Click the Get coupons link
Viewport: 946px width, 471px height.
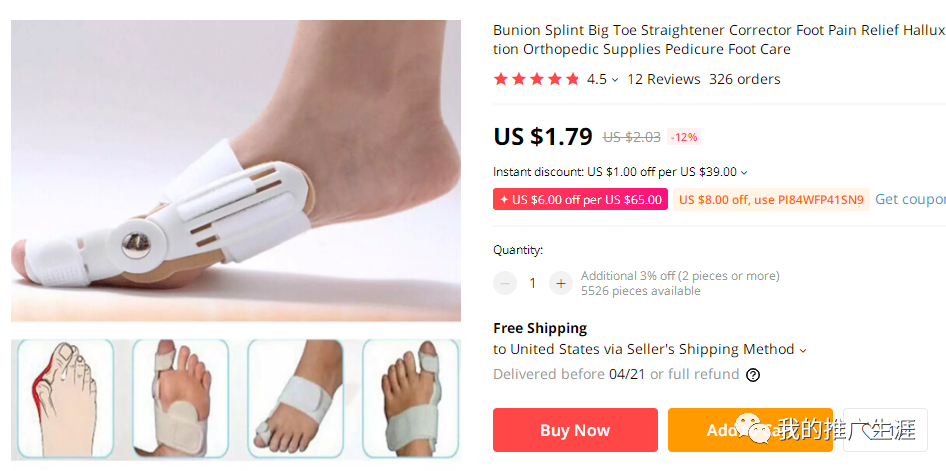pyautogui.click(x=909, y=199)
